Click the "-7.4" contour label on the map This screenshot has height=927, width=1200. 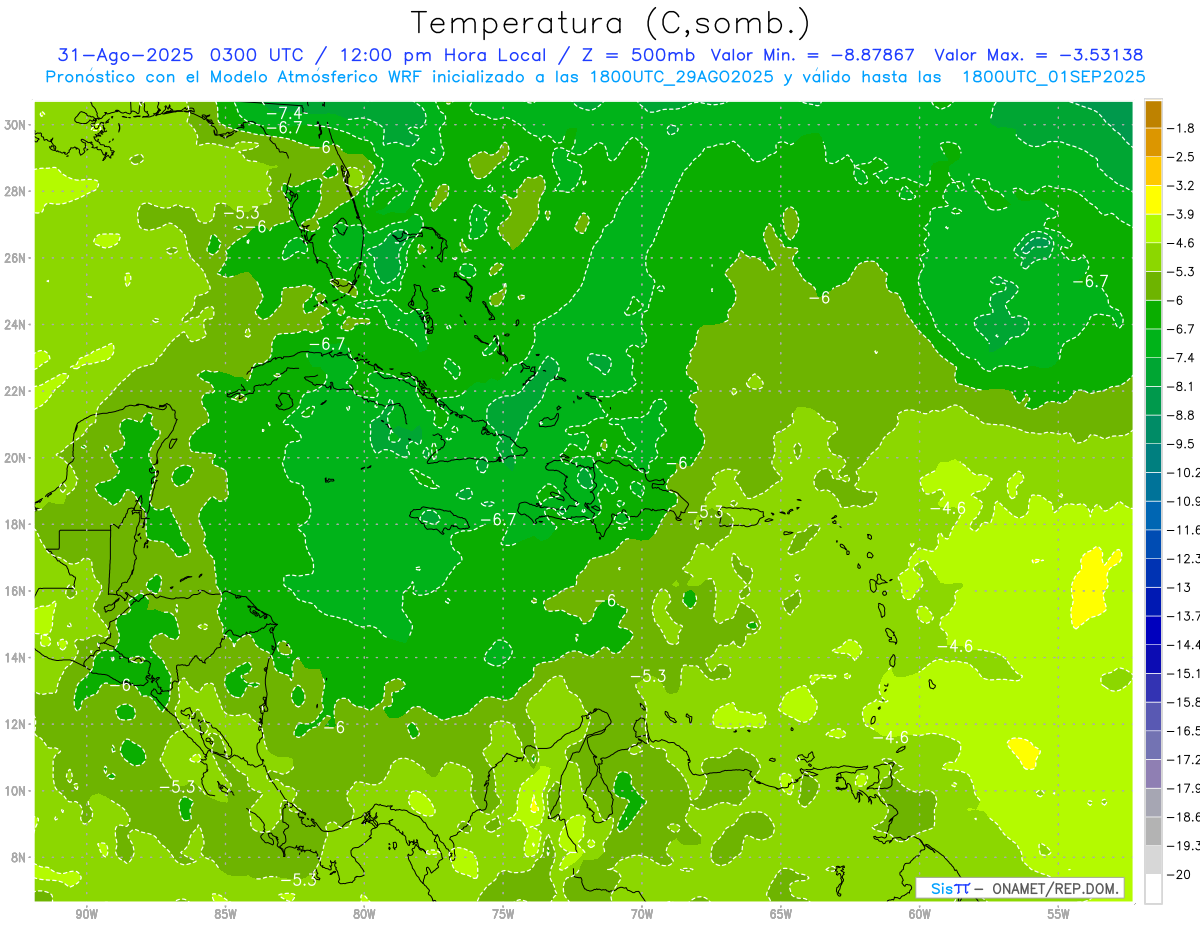coord(285,112)
